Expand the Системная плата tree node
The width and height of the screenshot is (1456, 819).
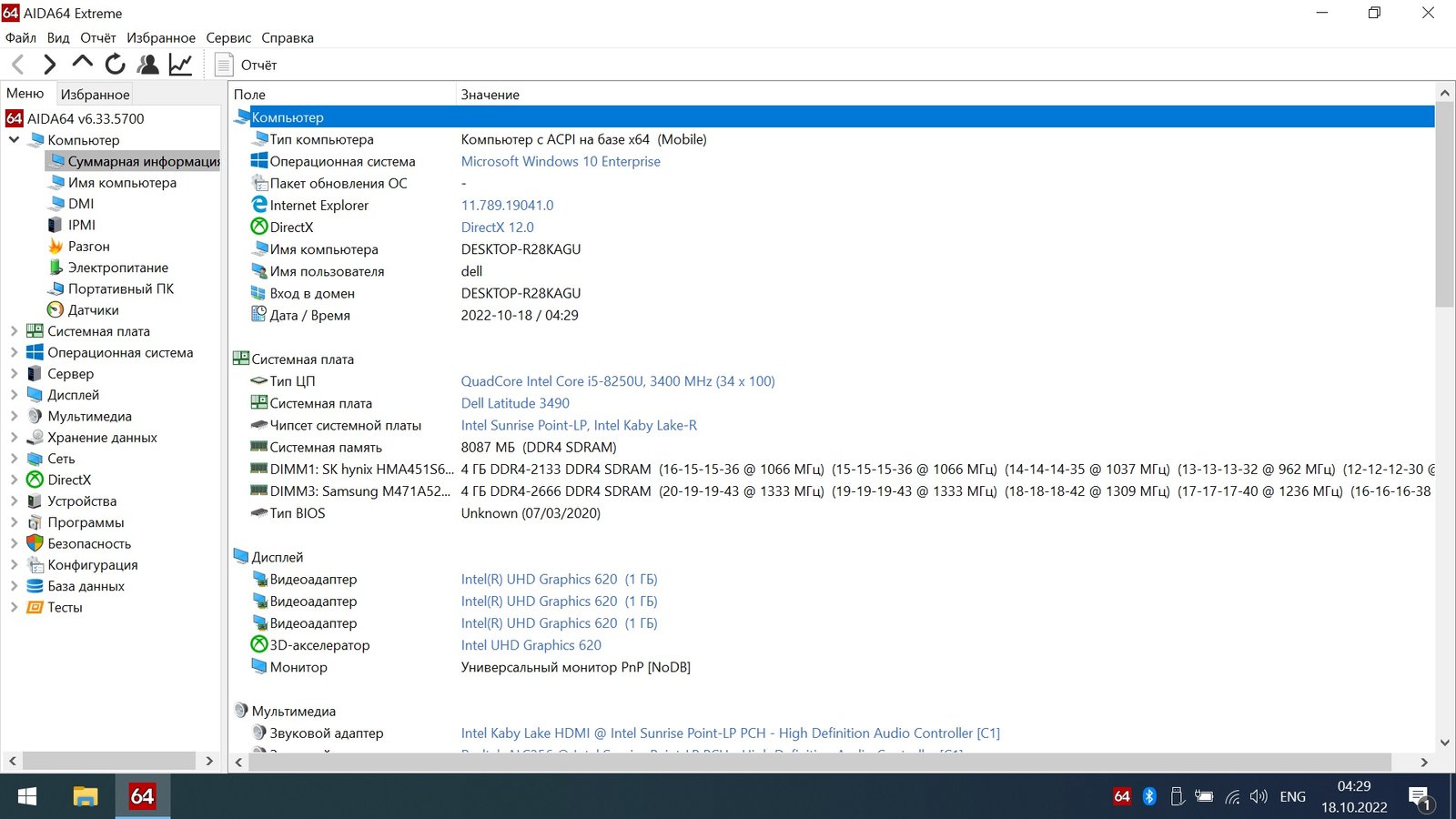click(14, 331)
